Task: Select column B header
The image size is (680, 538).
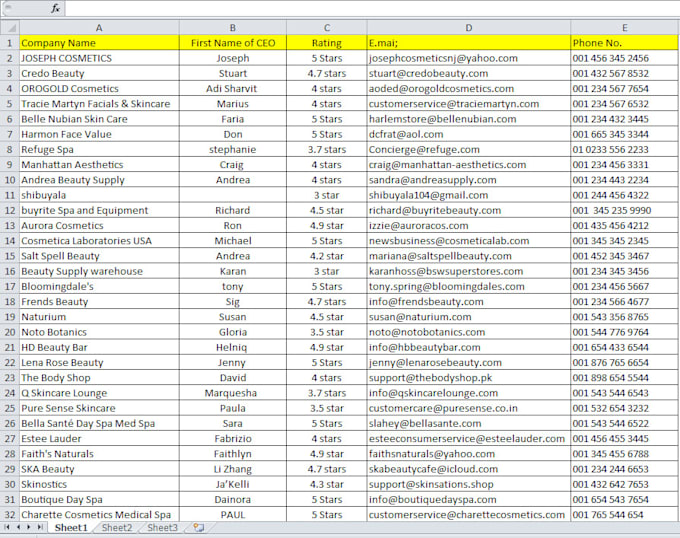Action: [x=233, y=28]
